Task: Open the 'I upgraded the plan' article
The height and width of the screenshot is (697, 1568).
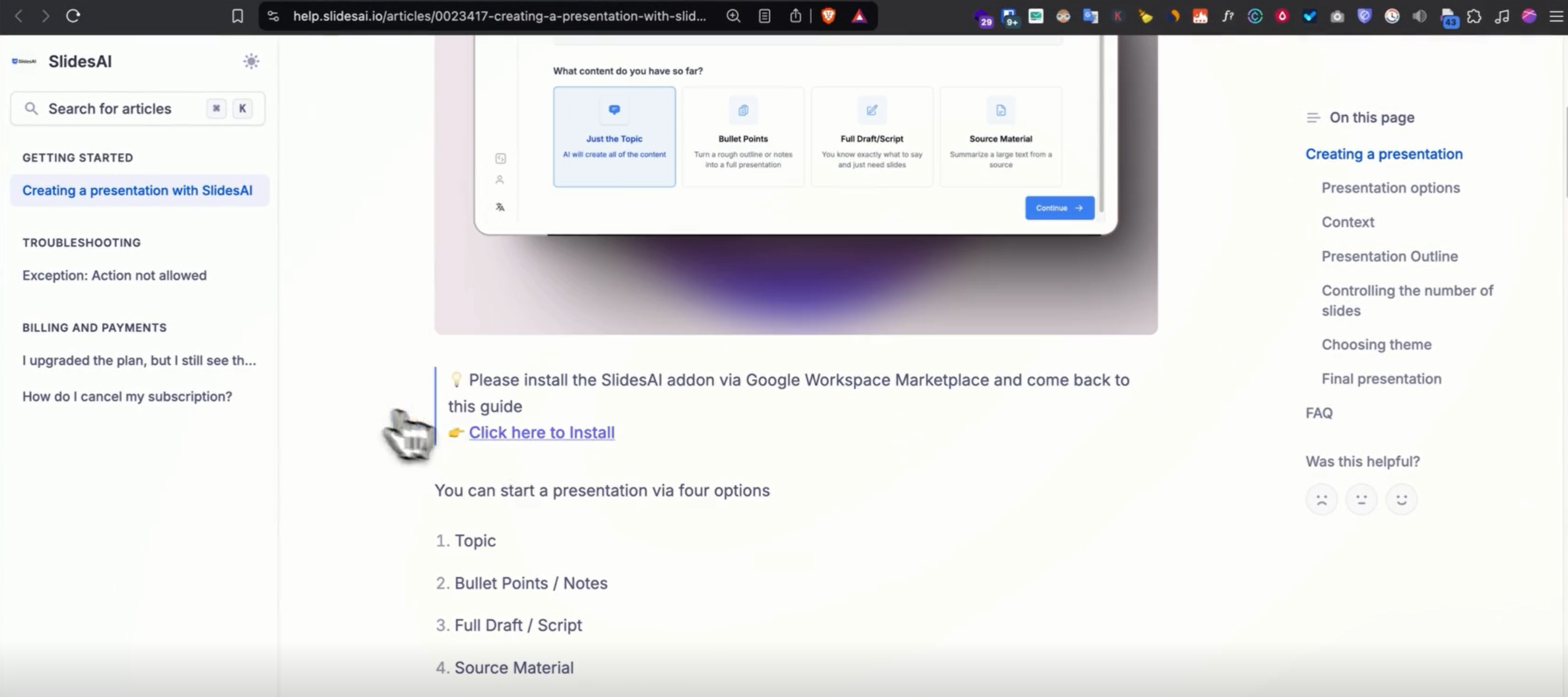Action: pyautogui.click(x=139, y=360)
